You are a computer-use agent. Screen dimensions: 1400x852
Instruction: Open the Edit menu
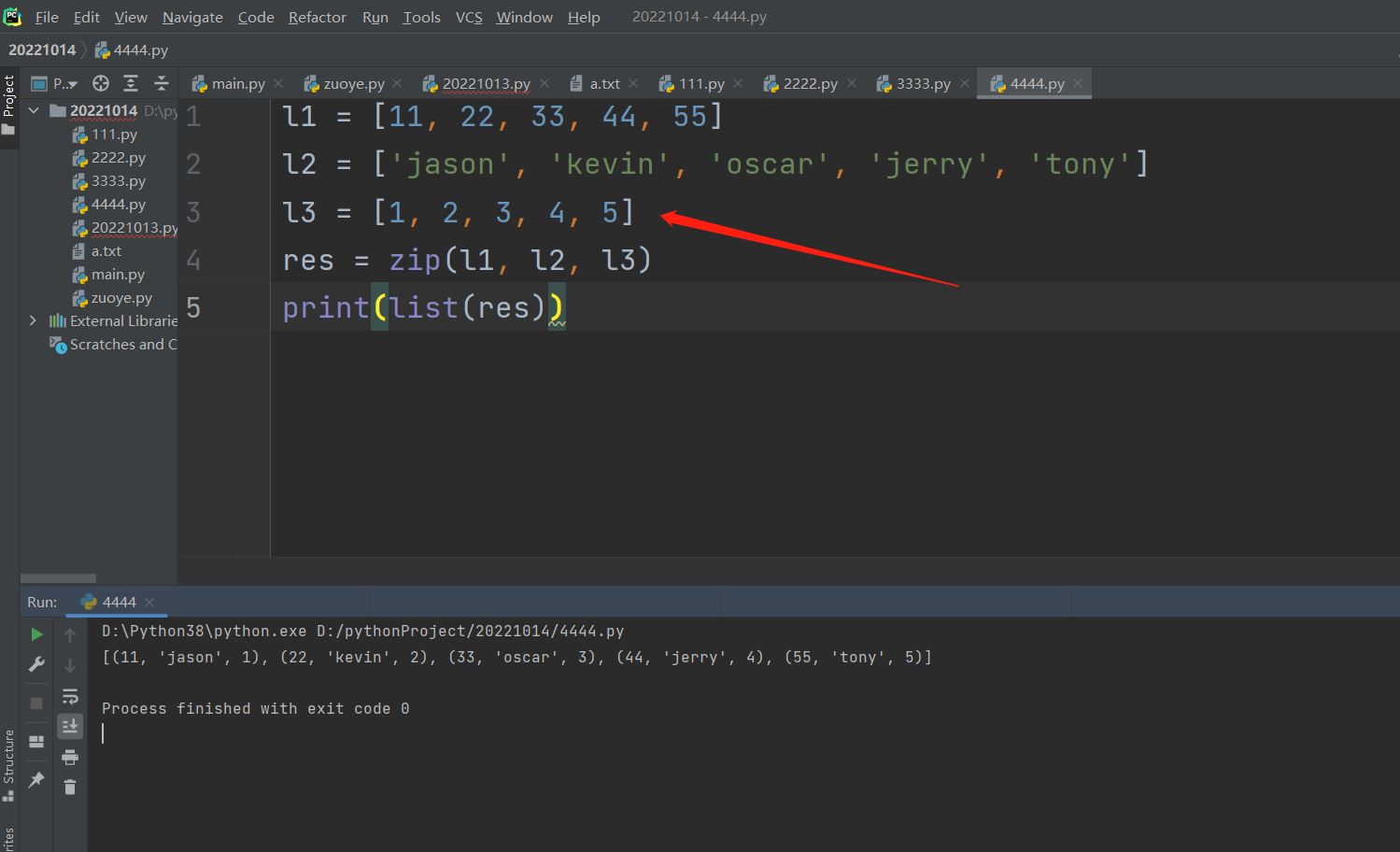pos(87,17)
